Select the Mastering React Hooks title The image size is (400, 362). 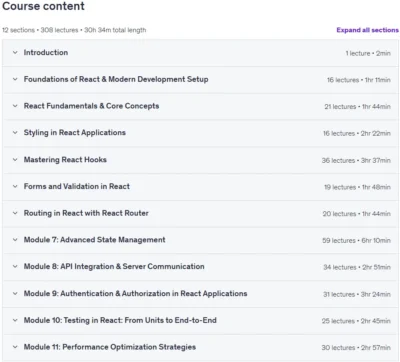[x=65, y=160]
